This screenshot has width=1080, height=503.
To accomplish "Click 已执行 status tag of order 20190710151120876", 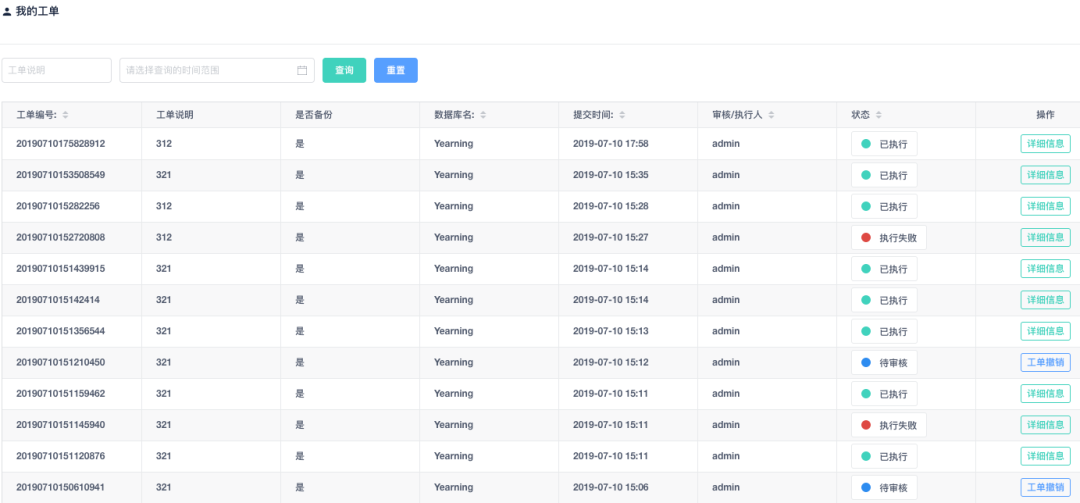I will click(x=884, y=456).
